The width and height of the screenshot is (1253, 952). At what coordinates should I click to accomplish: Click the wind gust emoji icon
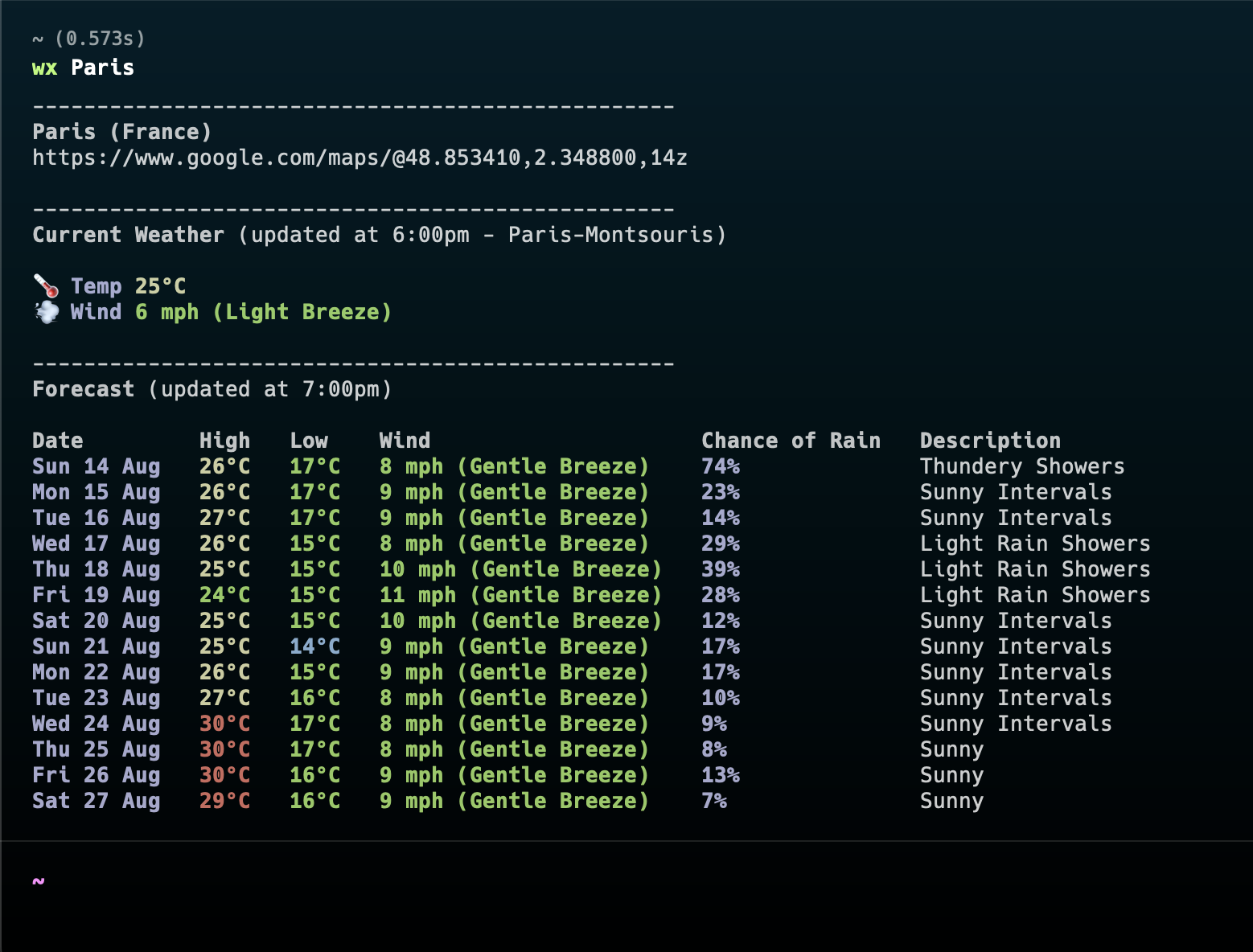(x=47, y=311)
